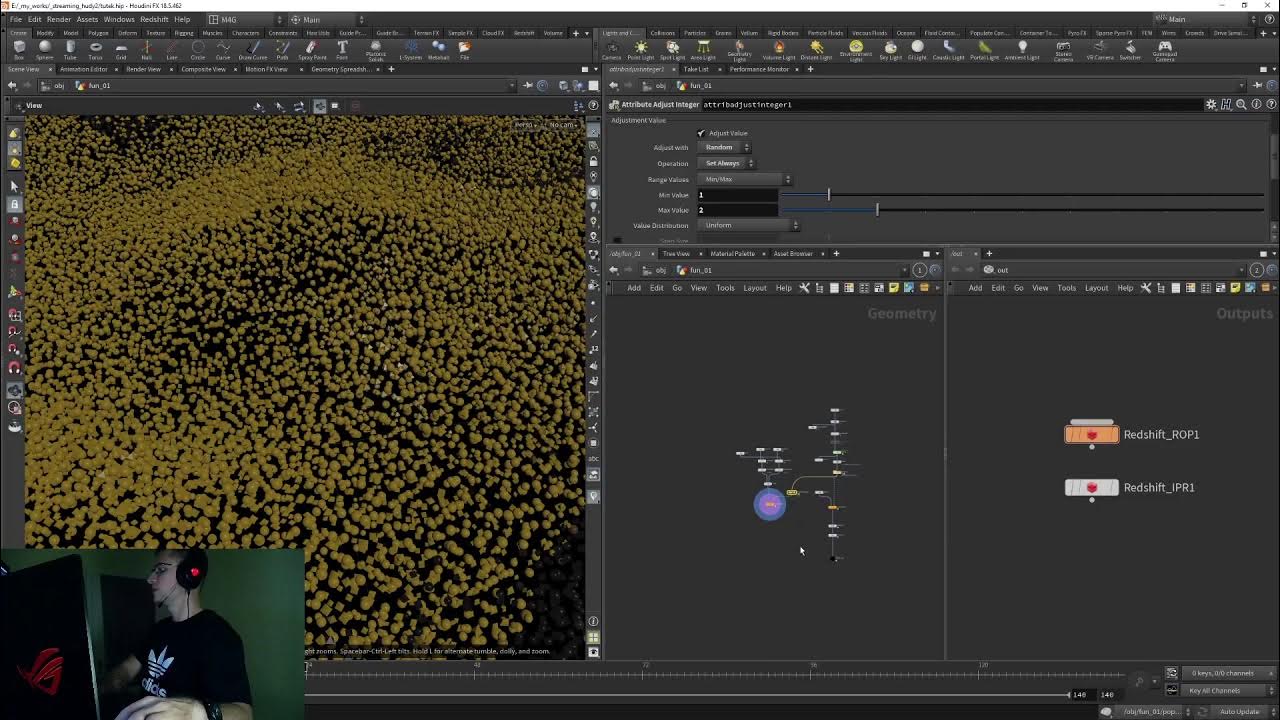Open the Render menu
Screen dimensions: 1280x720
tap(59, 19)
